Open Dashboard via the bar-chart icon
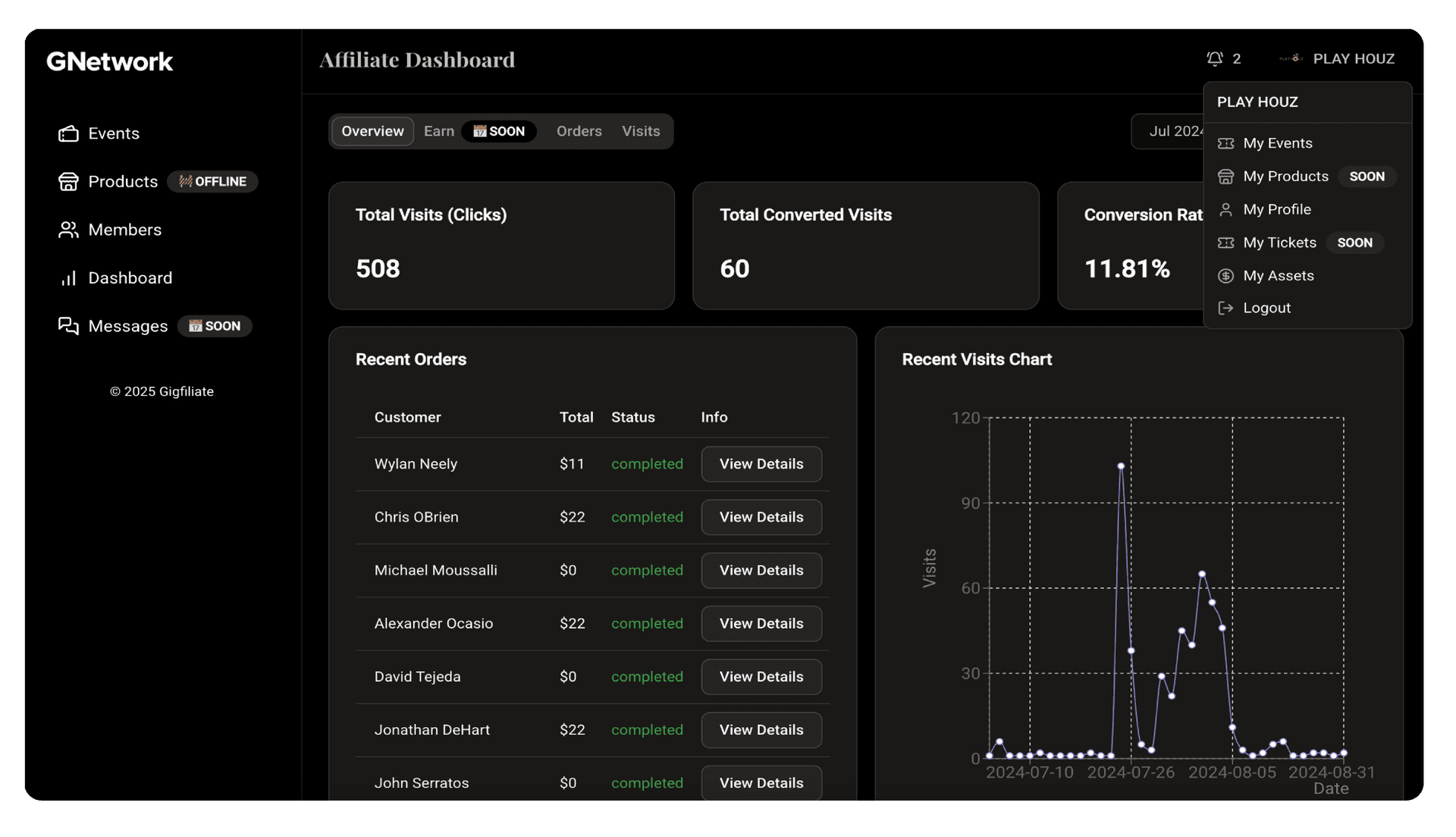The height and width of the screenshot is (837, 1456). (x=69, y=278)
